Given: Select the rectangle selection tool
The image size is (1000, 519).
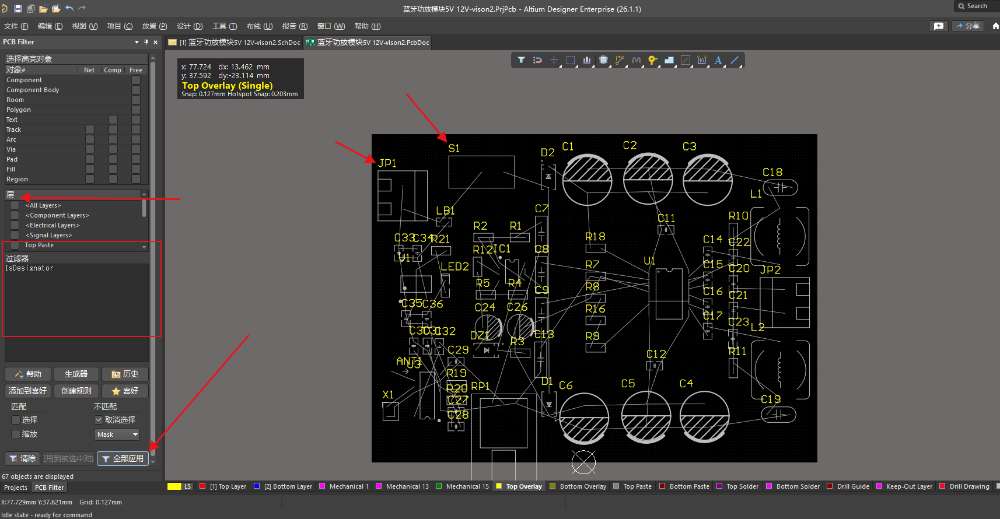Looking at the screenshot, I should pyautogui.click(x=571, y=60).
